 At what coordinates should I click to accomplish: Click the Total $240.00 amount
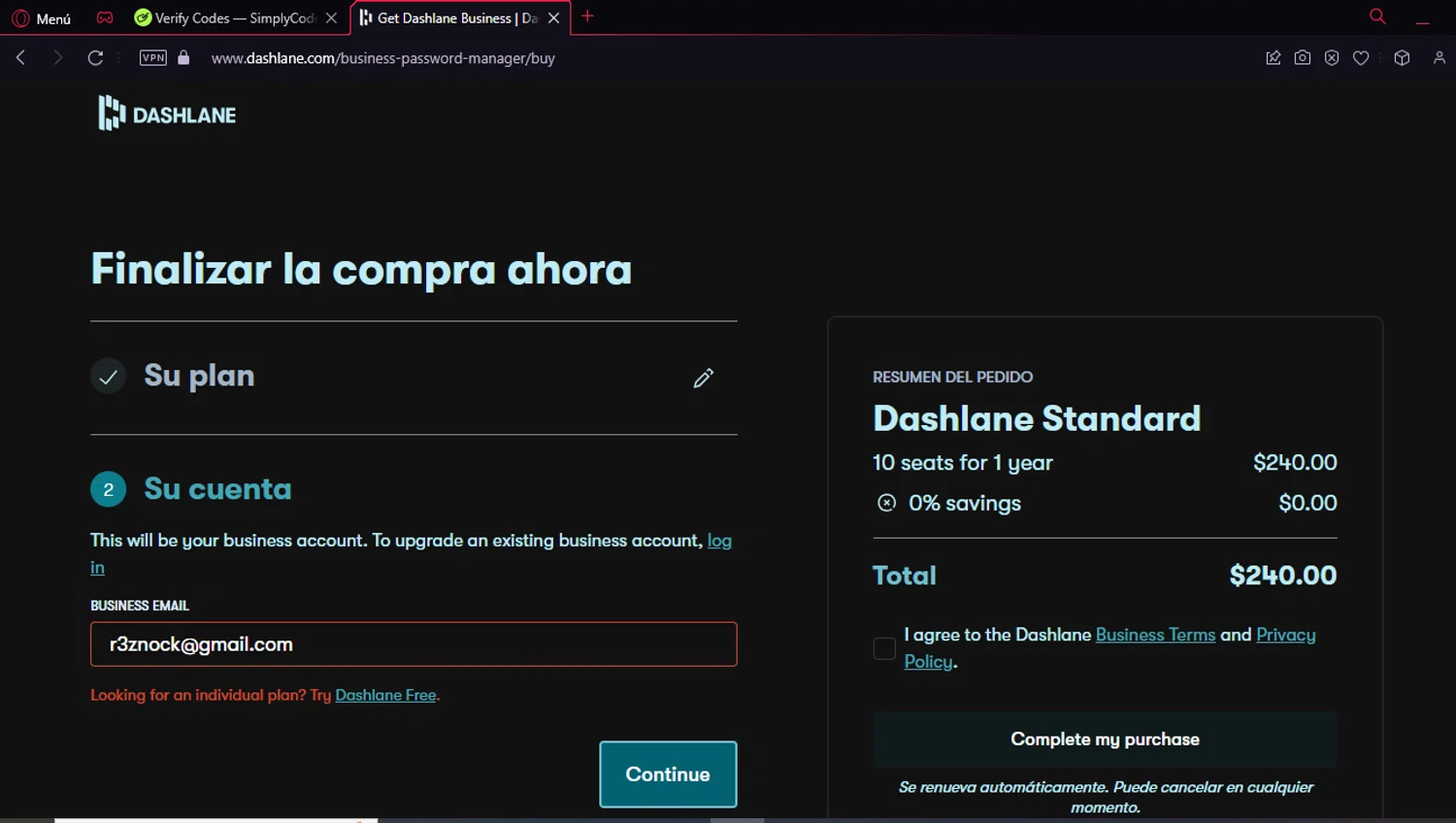[1283, 576]
